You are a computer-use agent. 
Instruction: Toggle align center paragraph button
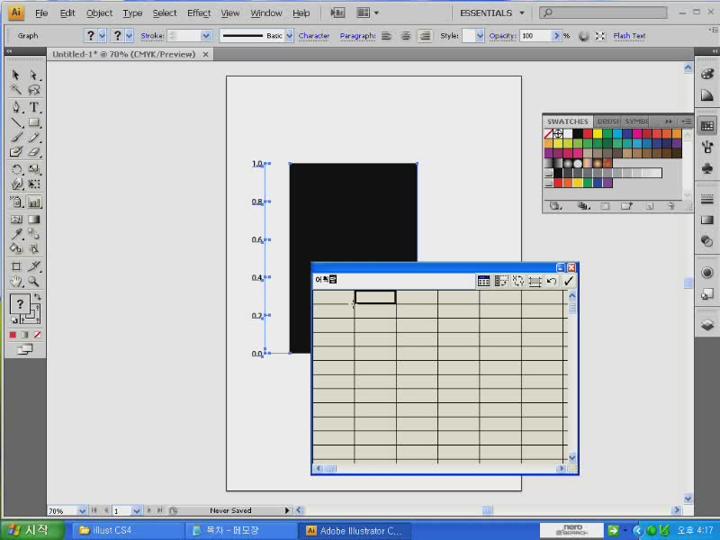tap(405, 36)
